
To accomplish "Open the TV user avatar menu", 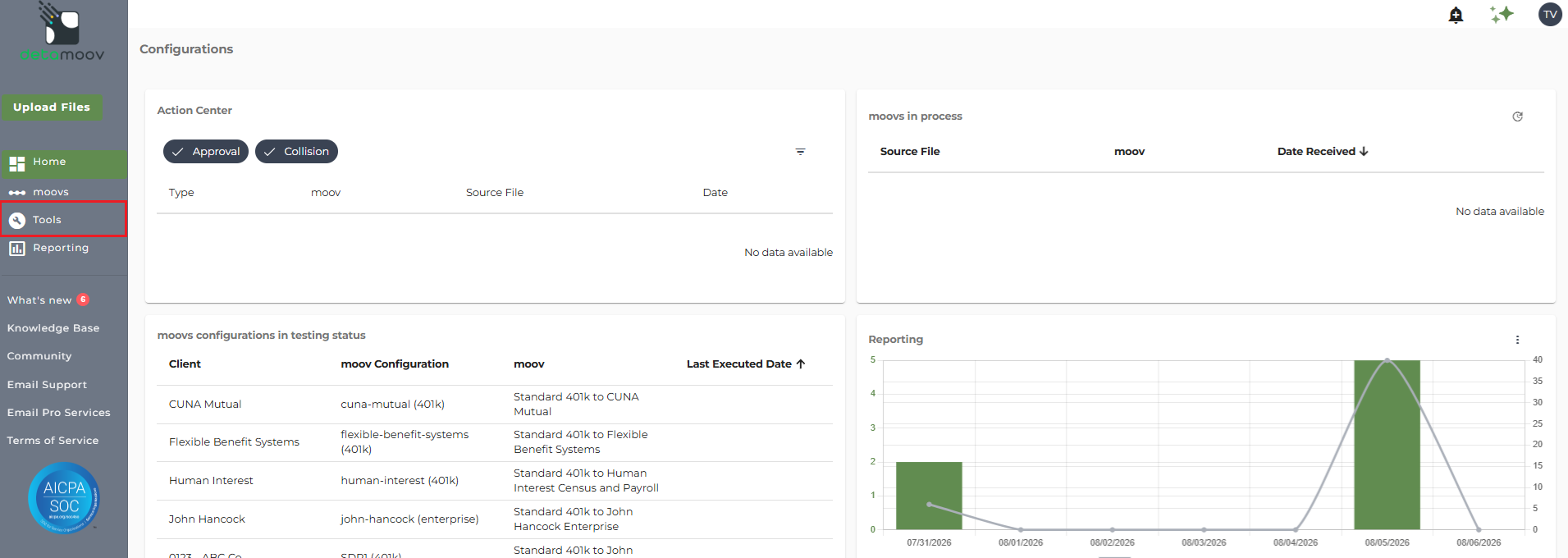I will tap(1550, 15).
